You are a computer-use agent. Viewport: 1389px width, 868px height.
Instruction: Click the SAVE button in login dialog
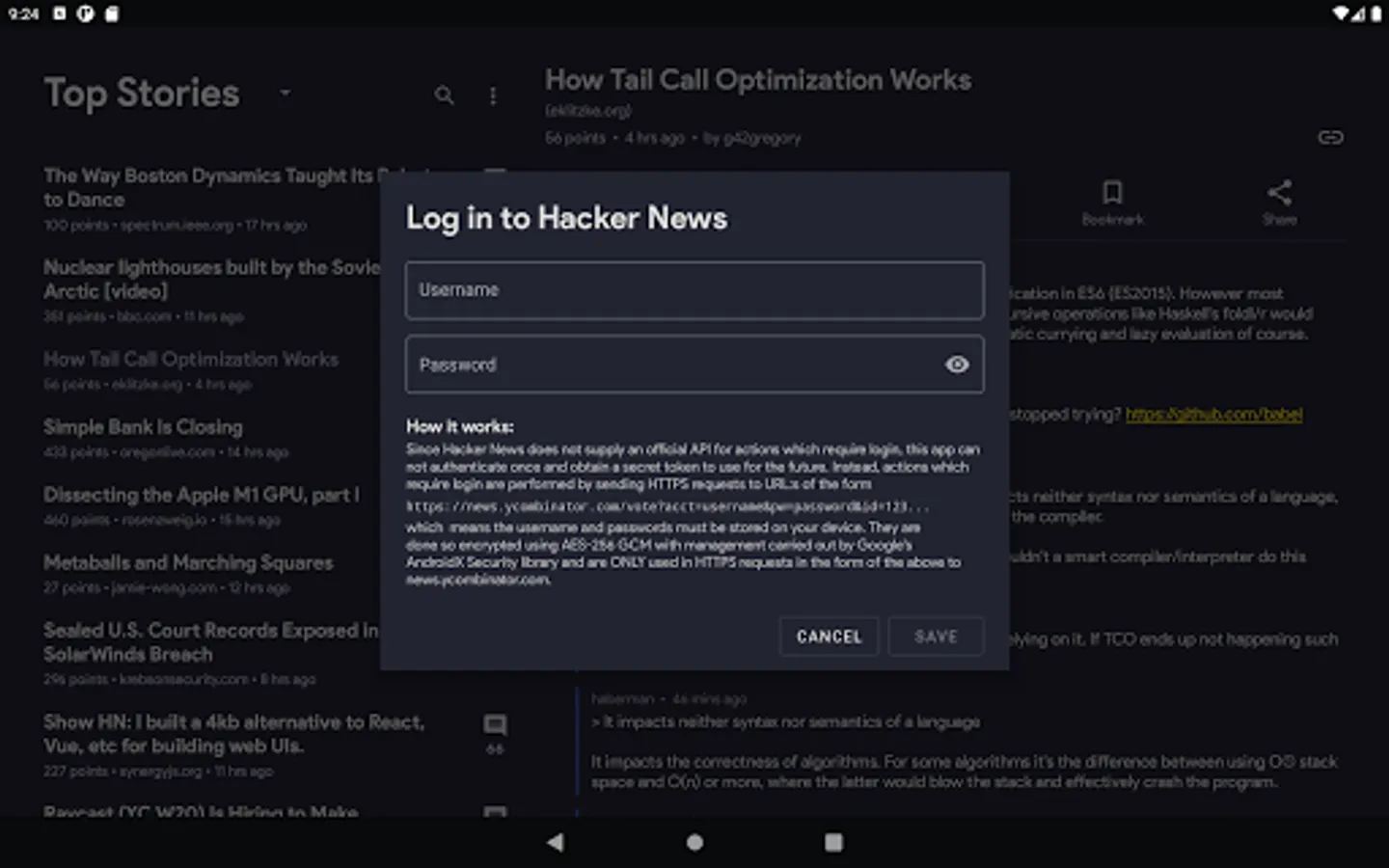[936, 637]
